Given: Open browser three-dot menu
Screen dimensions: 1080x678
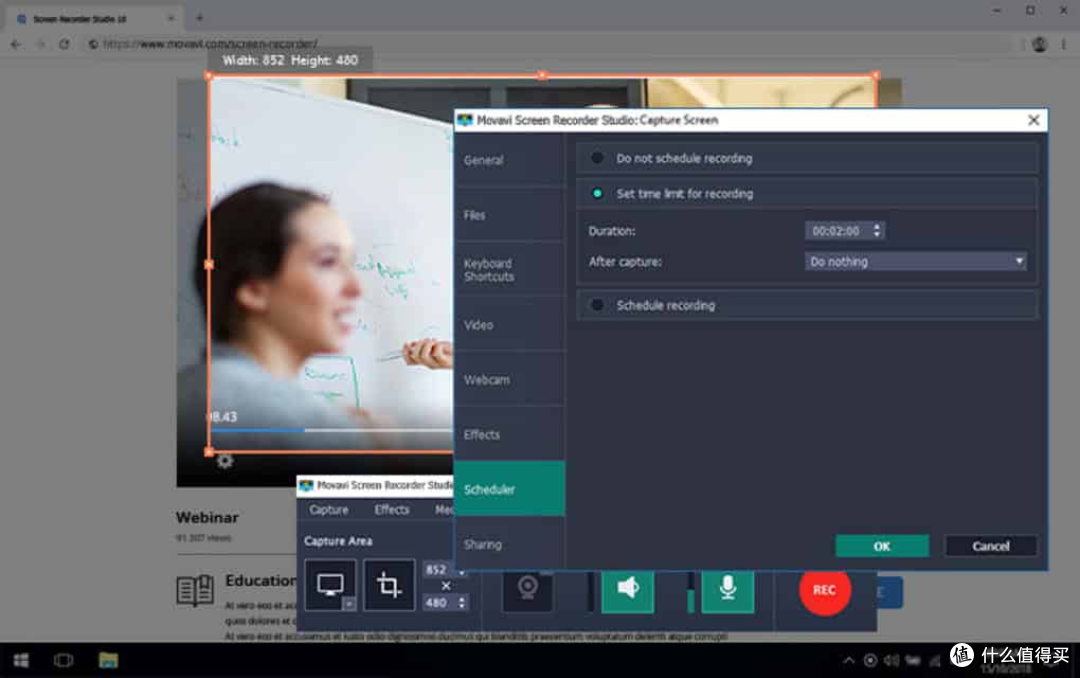Looking at the screenshot, I should (1063, 44).
